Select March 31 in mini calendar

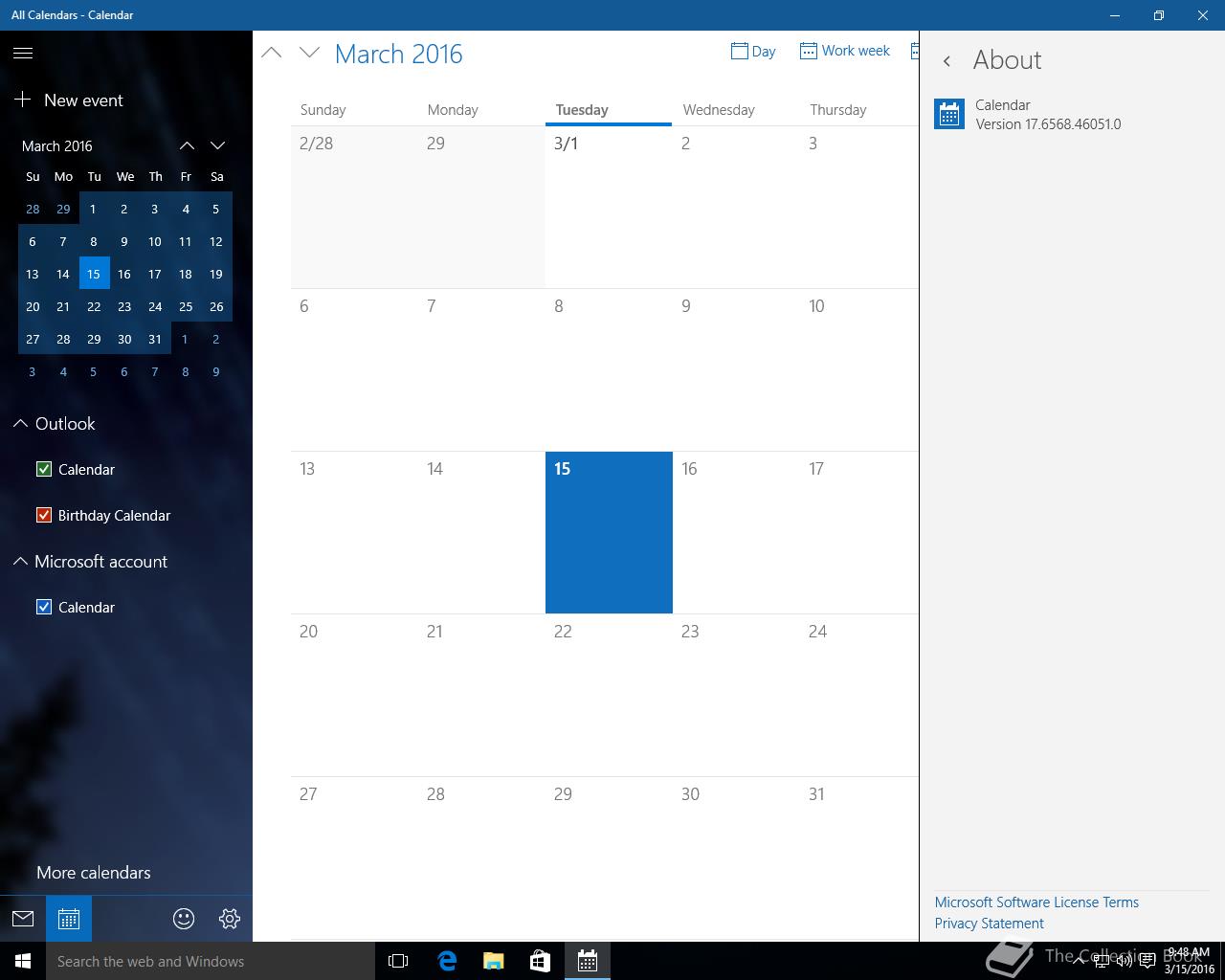[x=155, y=339]
